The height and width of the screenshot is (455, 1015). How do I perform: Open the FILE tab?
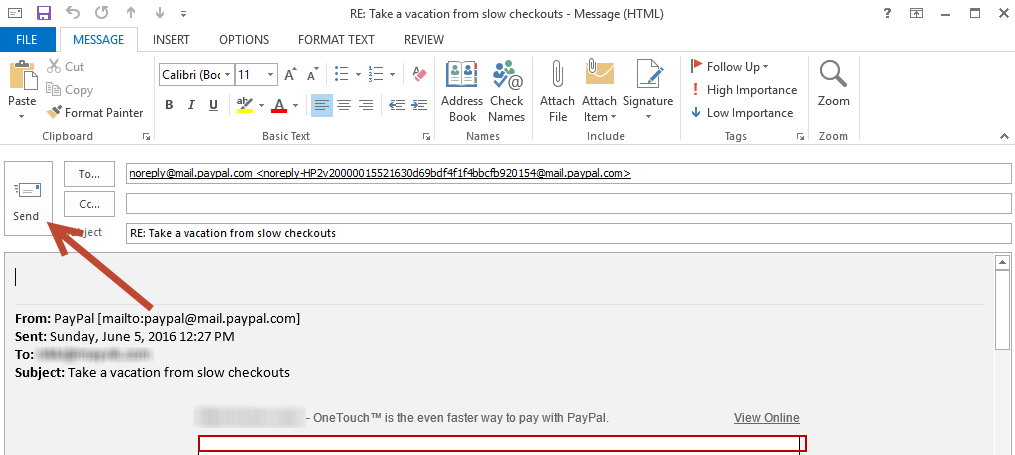[x=27, y=39]
